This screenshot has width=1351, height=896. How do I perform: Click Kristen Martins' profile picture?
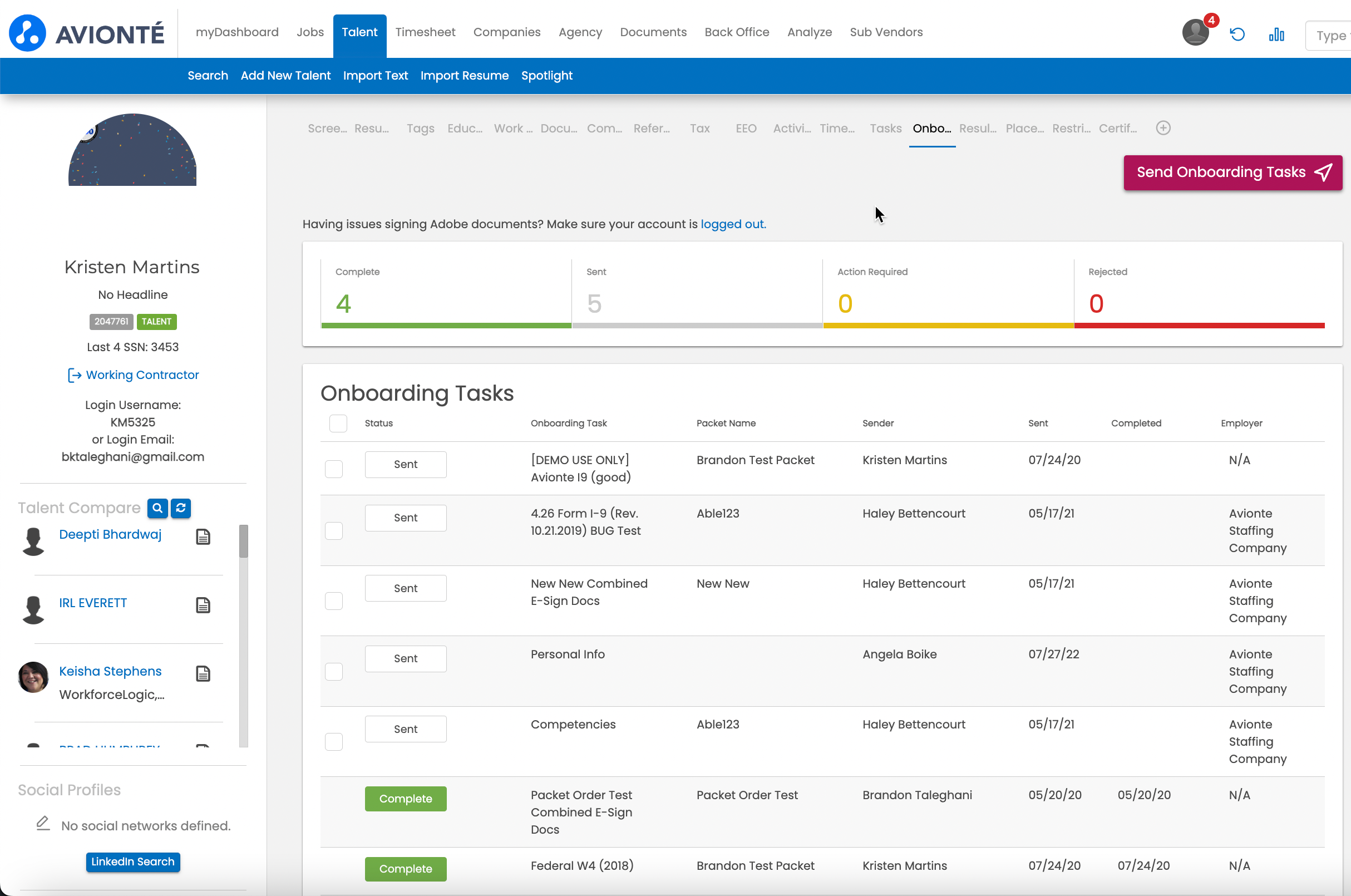pos(132,150)
